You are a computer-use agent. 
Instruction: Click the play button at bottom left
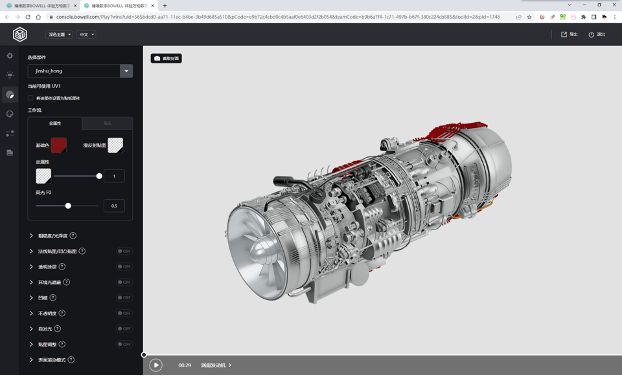[156, 365]
